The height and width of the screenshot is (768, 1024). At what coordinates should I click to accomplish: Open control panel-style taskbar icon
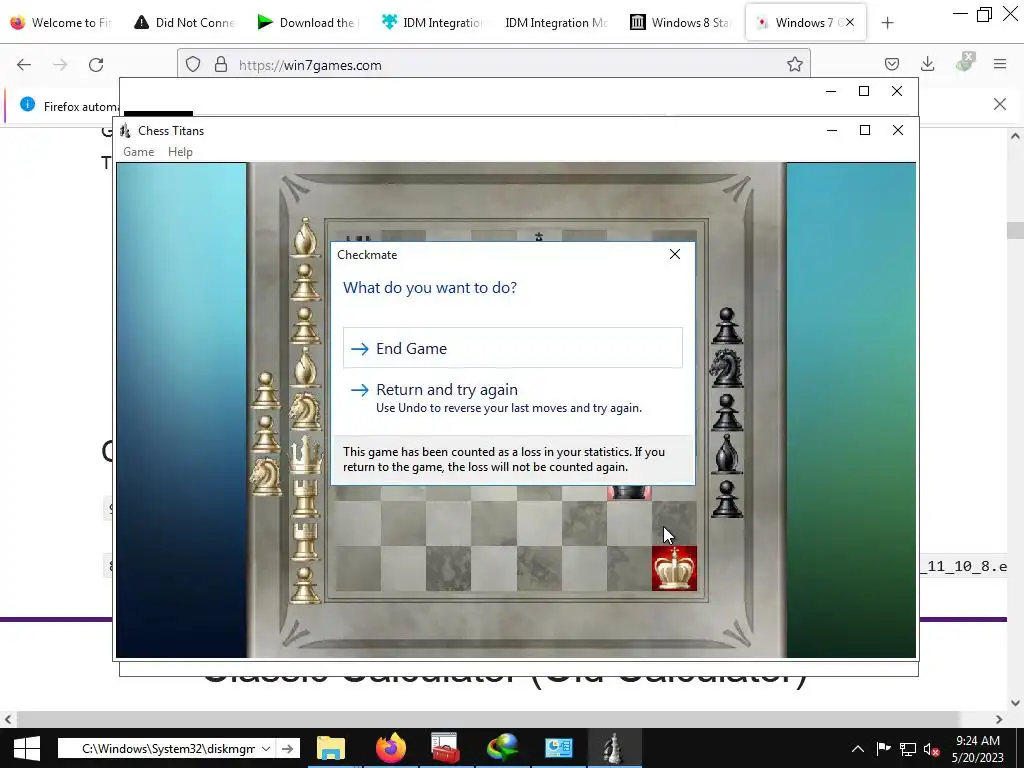click(x=558, y=748)
